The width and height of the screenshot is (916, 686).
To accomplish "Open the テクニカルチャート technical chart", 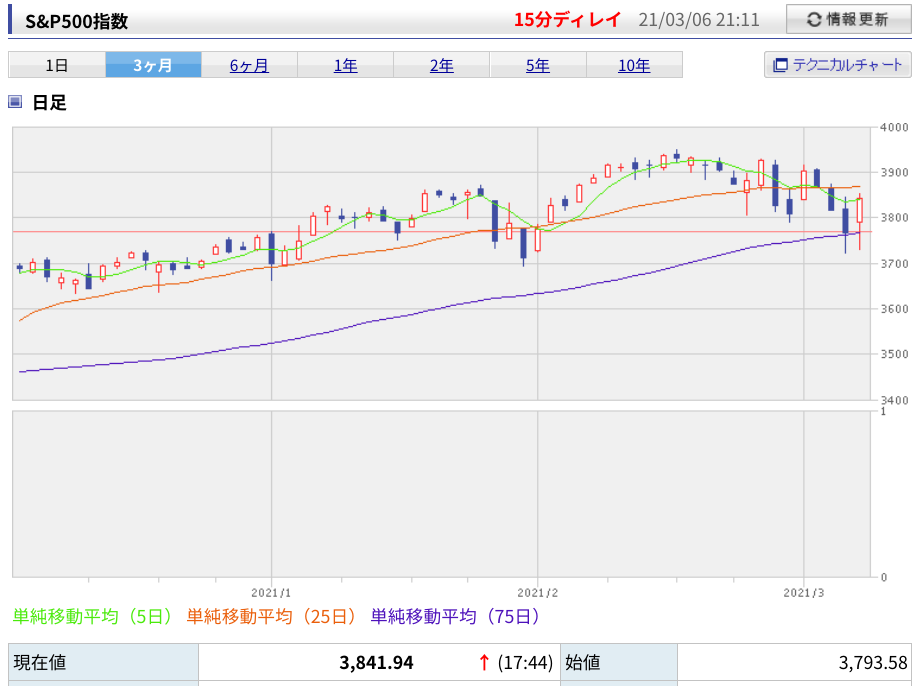I will click(838, 64).
